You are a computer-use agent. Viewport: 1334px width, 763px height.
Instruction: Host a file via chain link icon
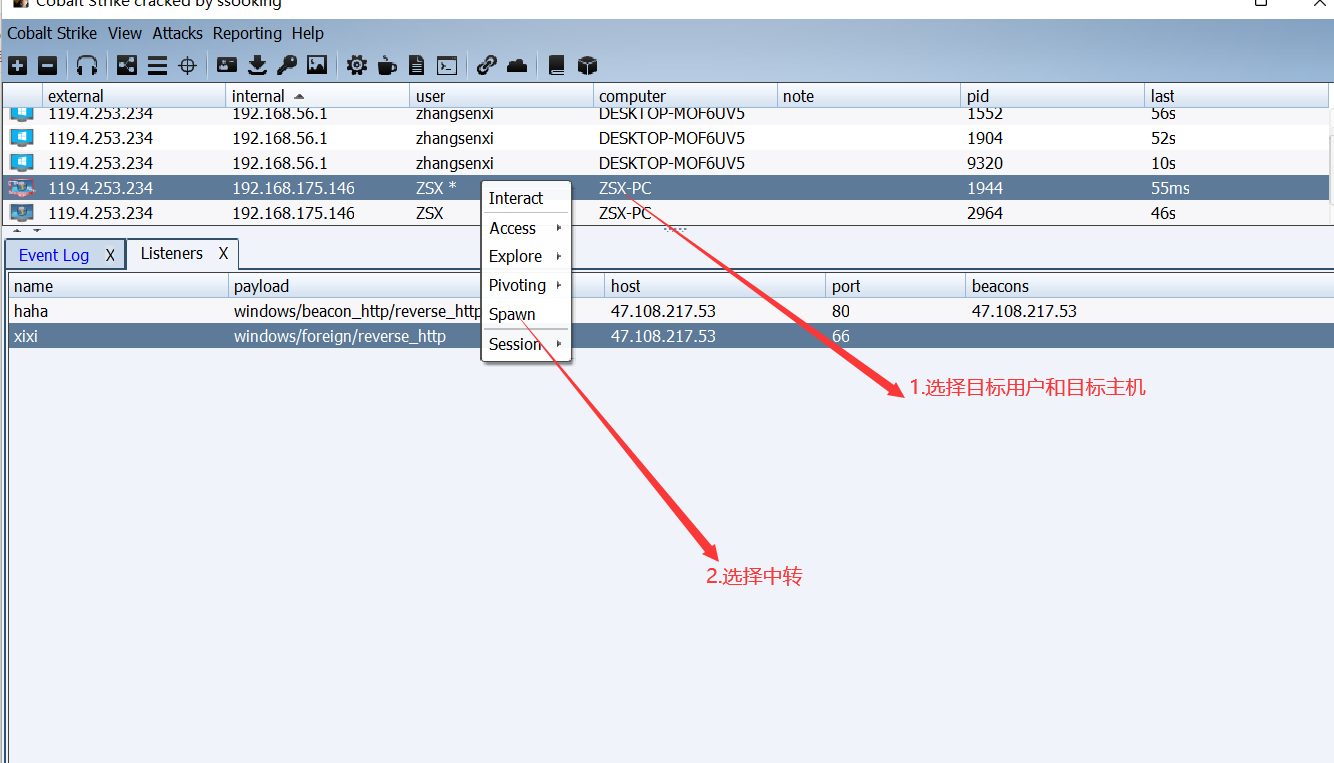pyautogui.click(x=487, y=66)
